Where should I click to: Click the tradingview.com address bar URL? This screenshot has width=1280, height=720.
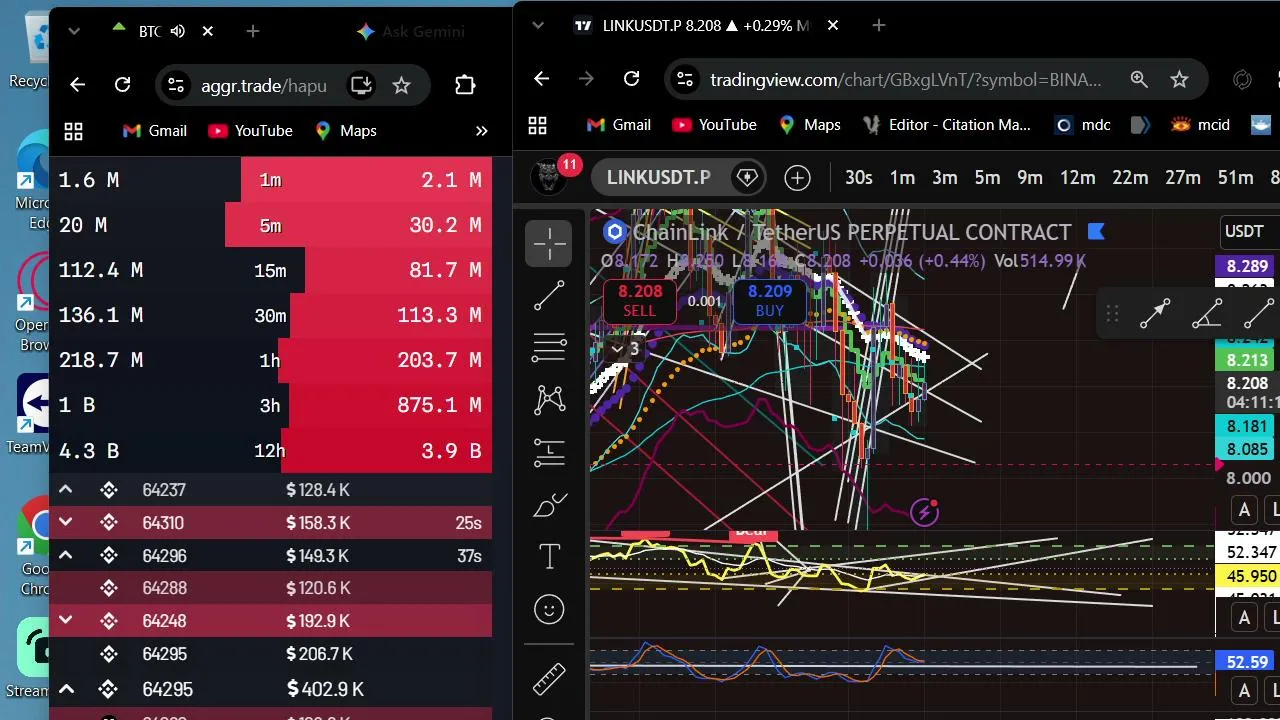click(x=906, y=80)
